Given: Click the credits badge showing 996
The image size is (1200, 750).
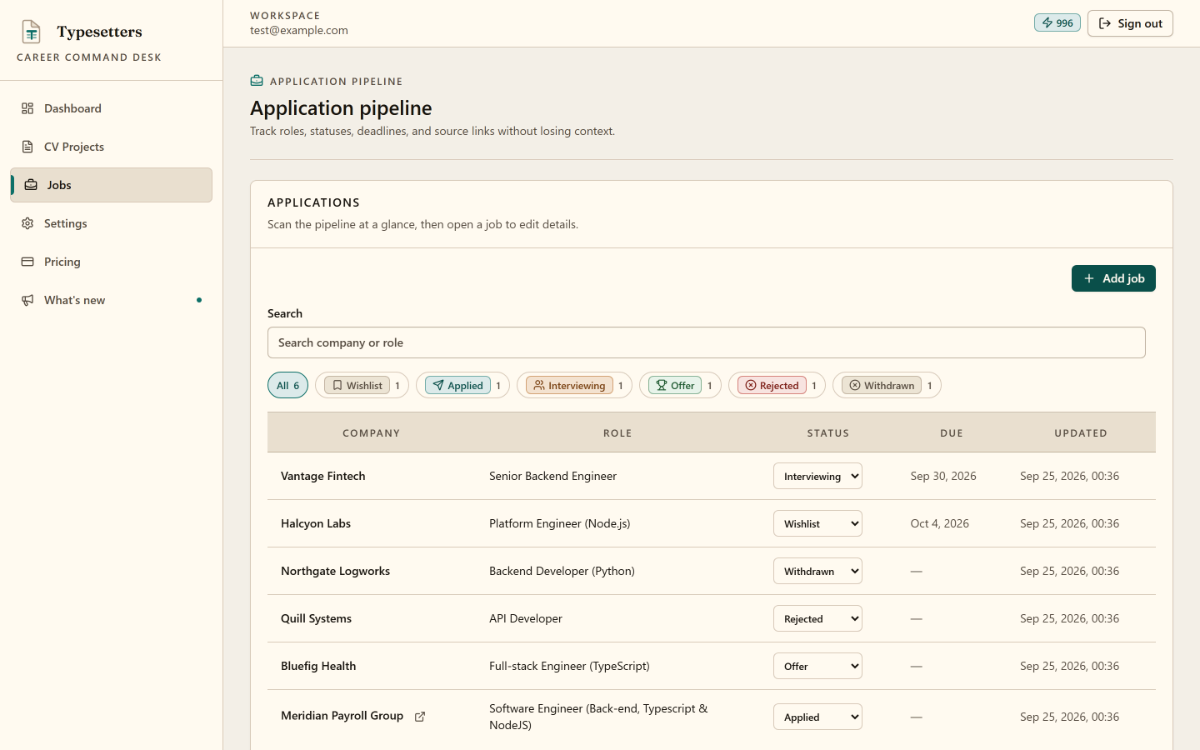Looking at the screenshot, I should (x=1057, y=23).
